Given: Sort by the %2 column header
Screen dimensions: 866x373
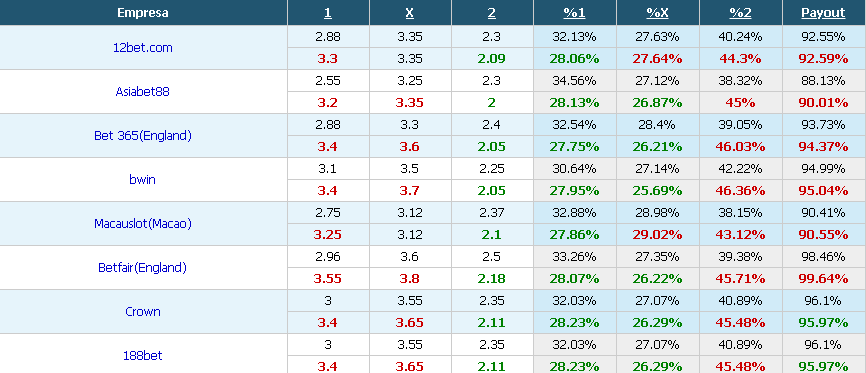Looking at the screenshot, I should point(740,13).
